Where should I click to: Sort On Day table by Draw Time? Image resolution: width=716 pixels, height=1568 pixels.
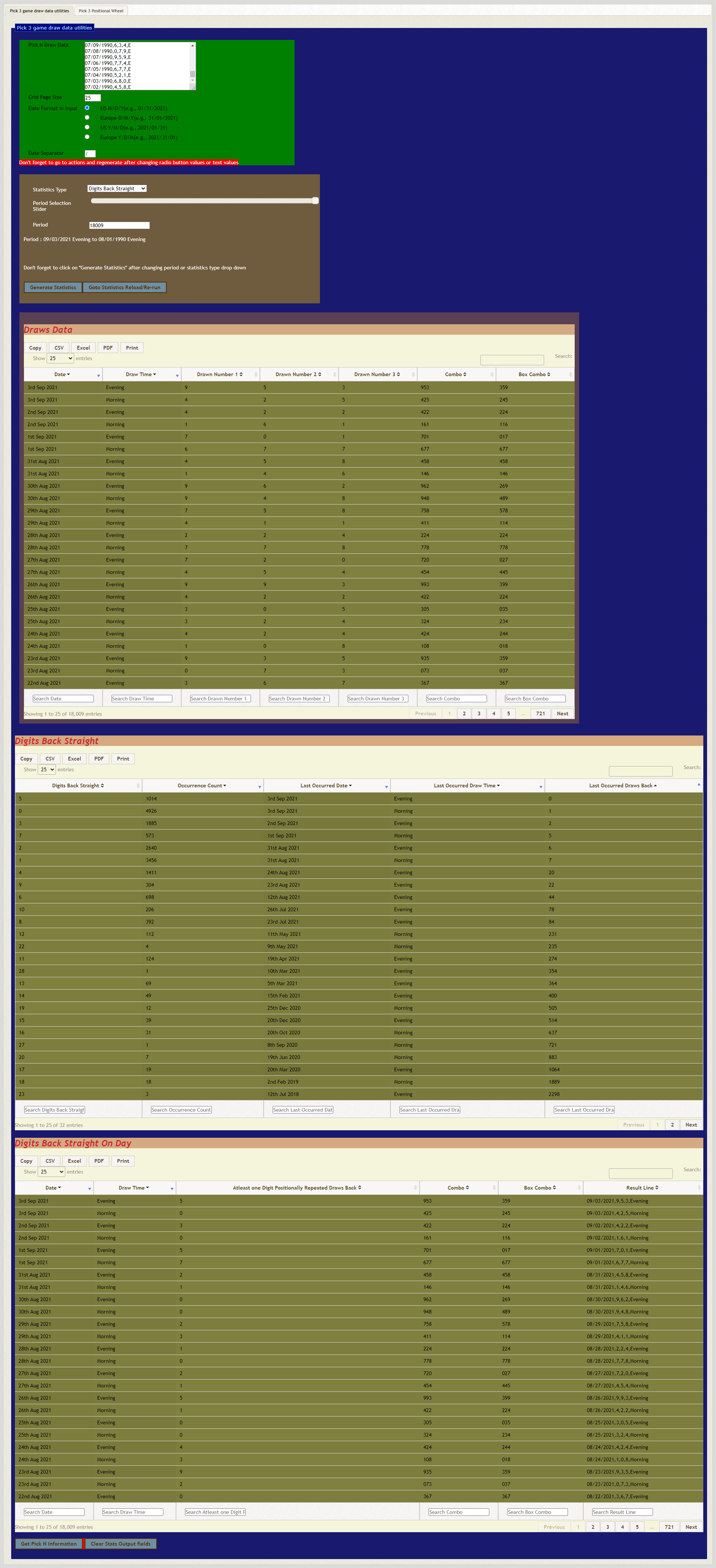tap(135, 1187)
